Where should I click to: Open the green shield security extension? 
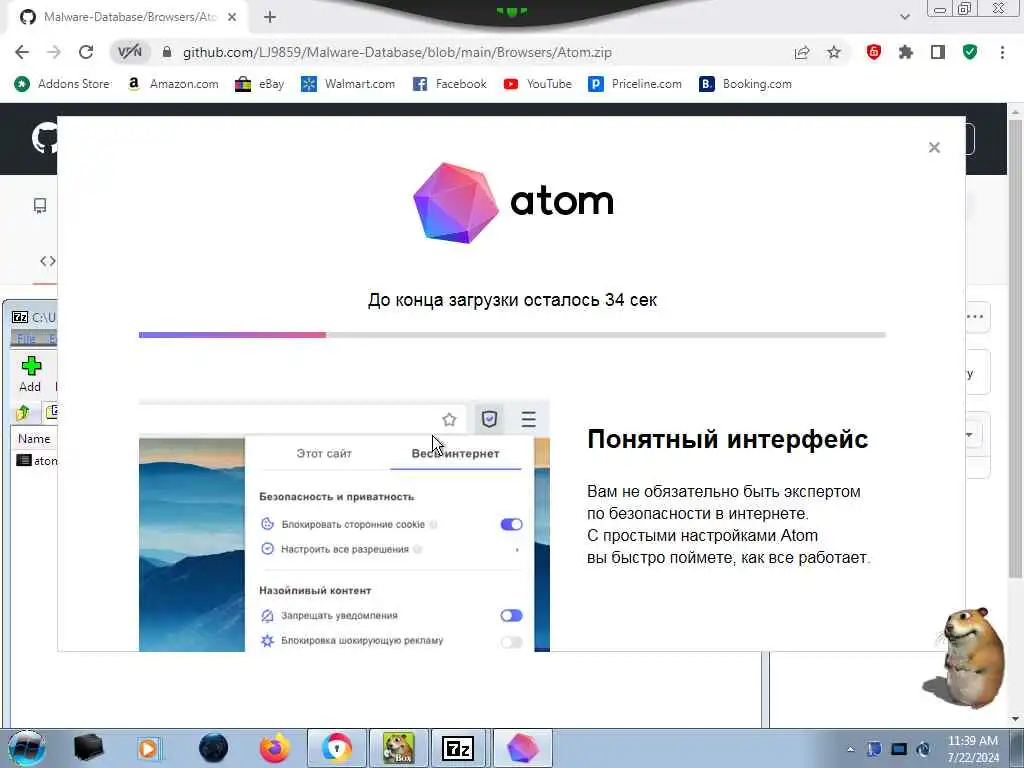pyautogui.click(x=970, y=52)
